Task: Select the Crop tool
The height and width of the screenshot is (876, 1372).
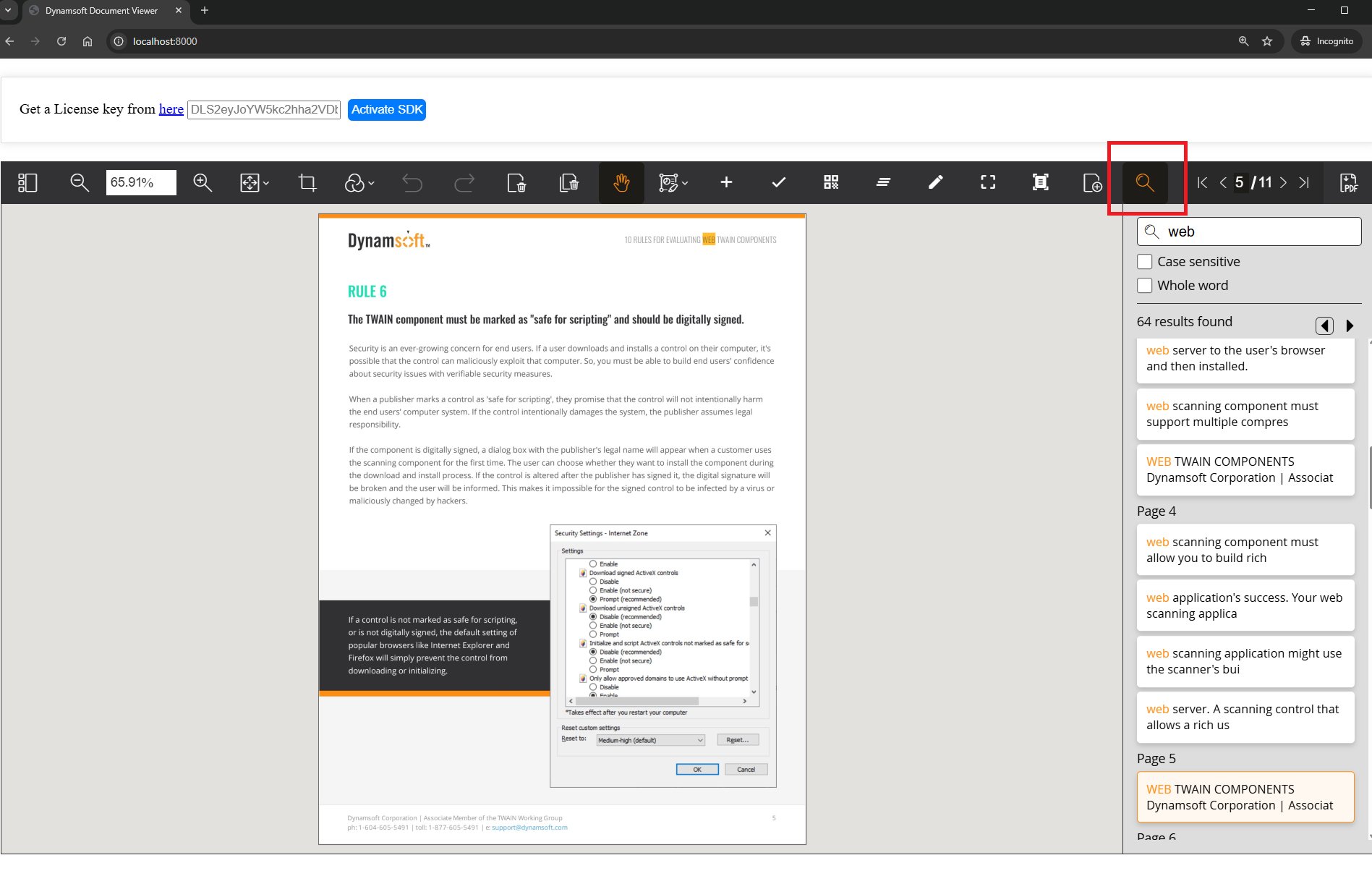Action: [307, 182]
